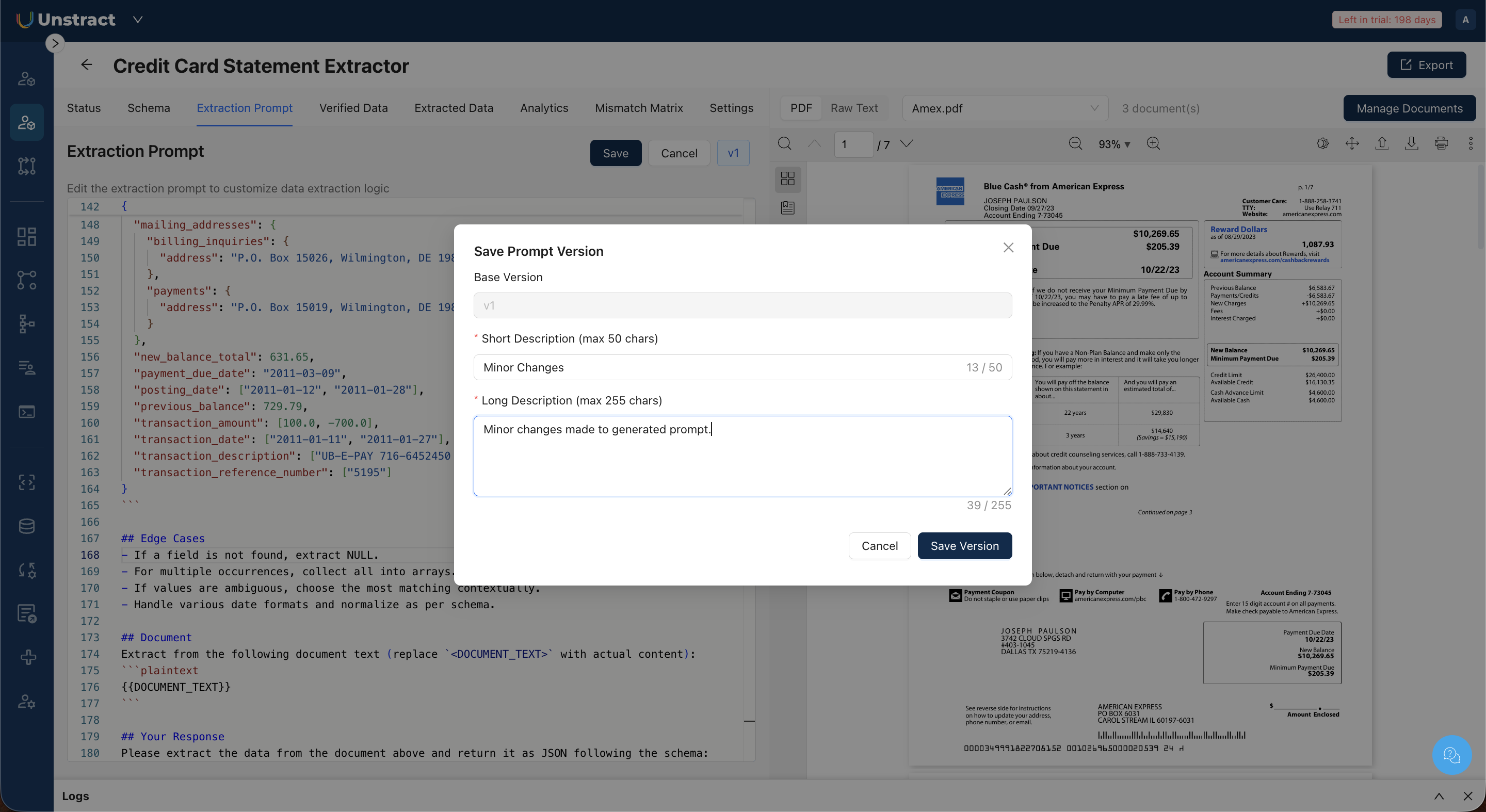Expand the Unstract organization dropdown chevron
Screen dimensions: 1486x812
[x=137, y=20]
